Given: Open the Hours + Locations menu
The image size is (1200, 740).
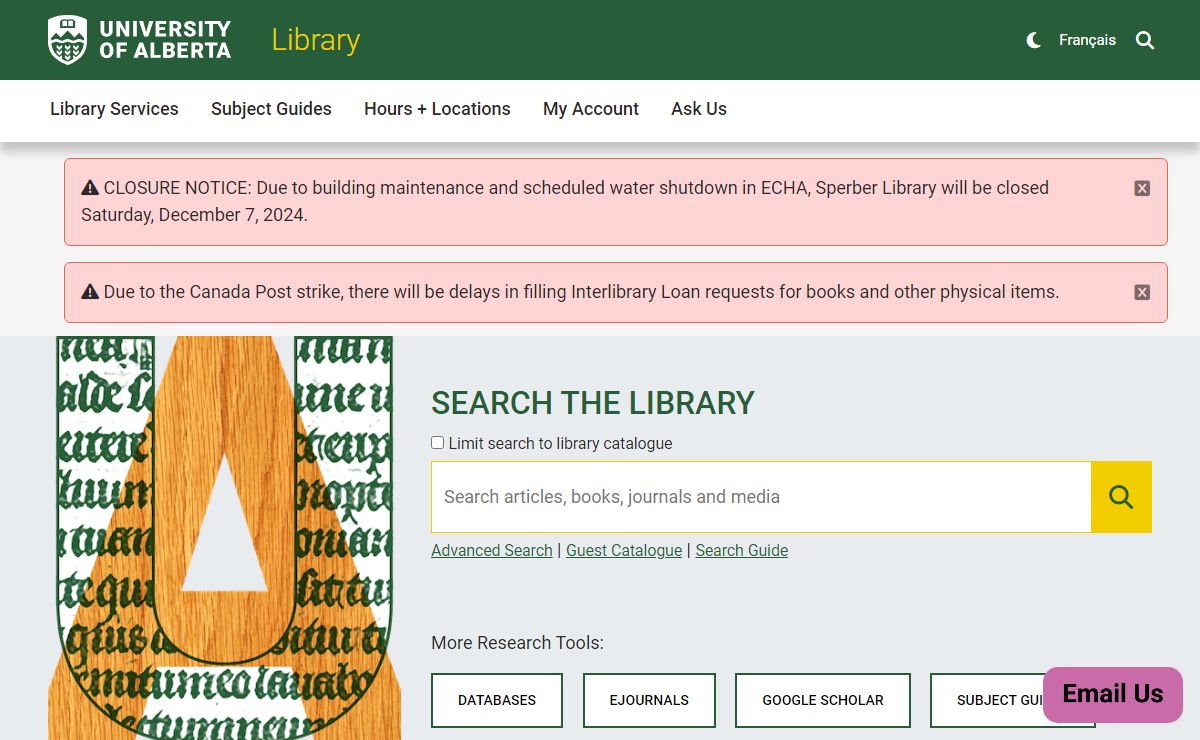Looking at the screenshot, I should click(x=437, y=109).
